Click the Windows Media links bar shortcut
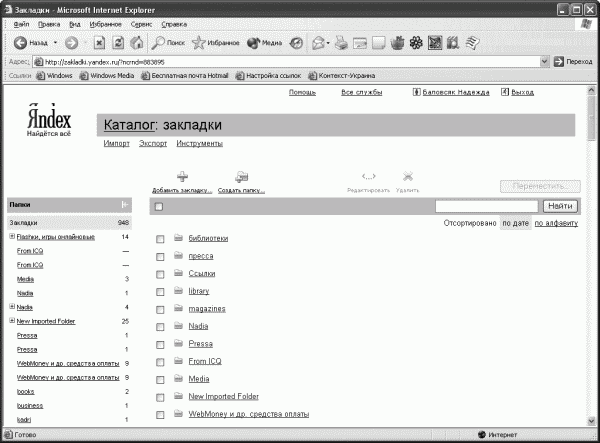This screenshot has height=443, width=600. [107, 76]
